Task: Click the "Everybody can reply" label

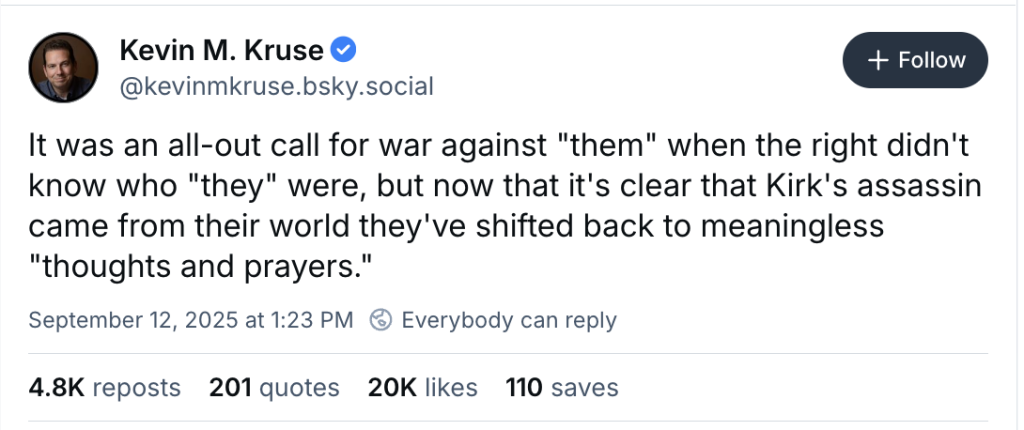Action: (508, 321)
